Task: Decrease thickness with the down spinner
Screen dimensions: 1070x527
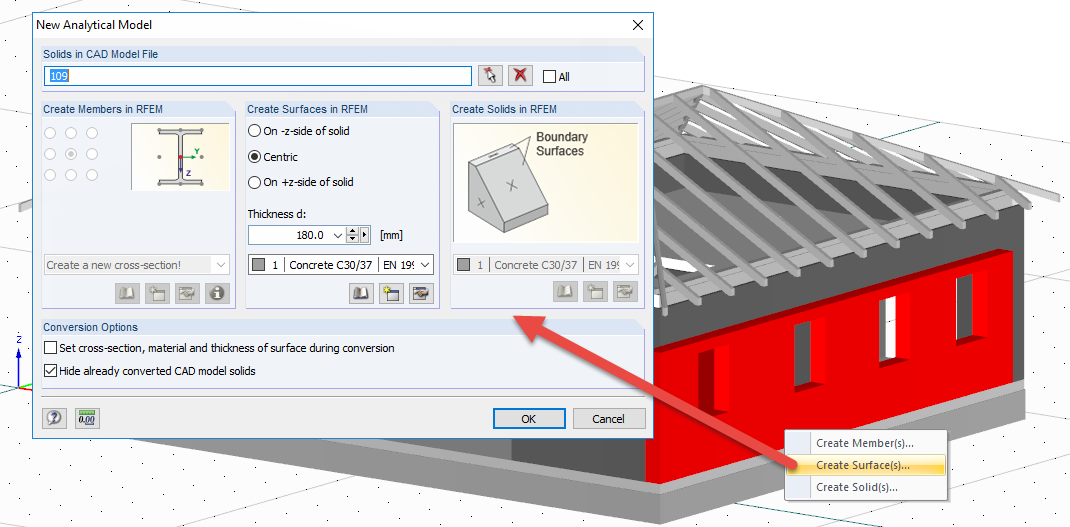Action: tap(353, 239)
